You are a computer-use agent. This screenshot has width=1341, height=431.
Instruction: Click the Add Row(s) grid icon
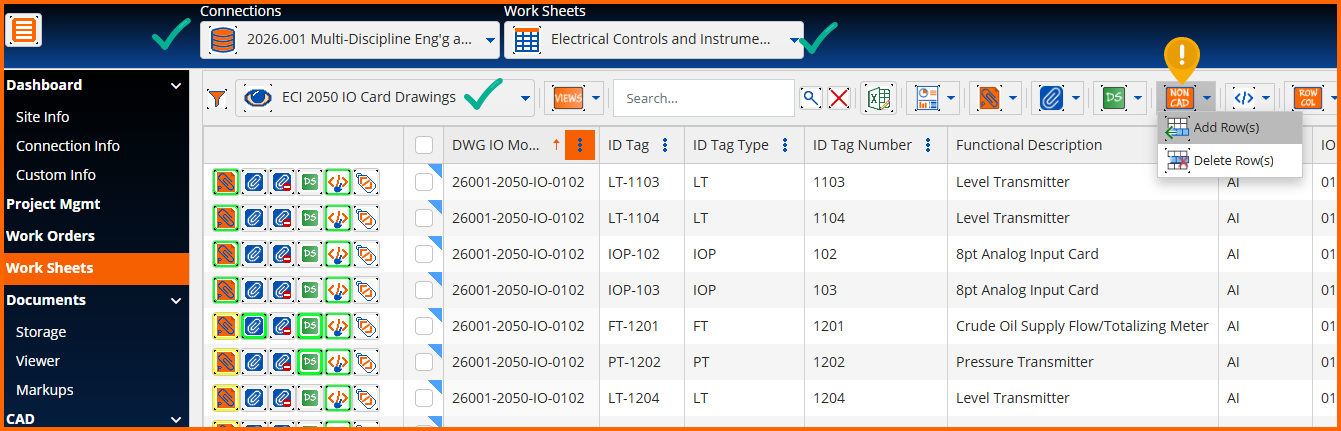1177,128
